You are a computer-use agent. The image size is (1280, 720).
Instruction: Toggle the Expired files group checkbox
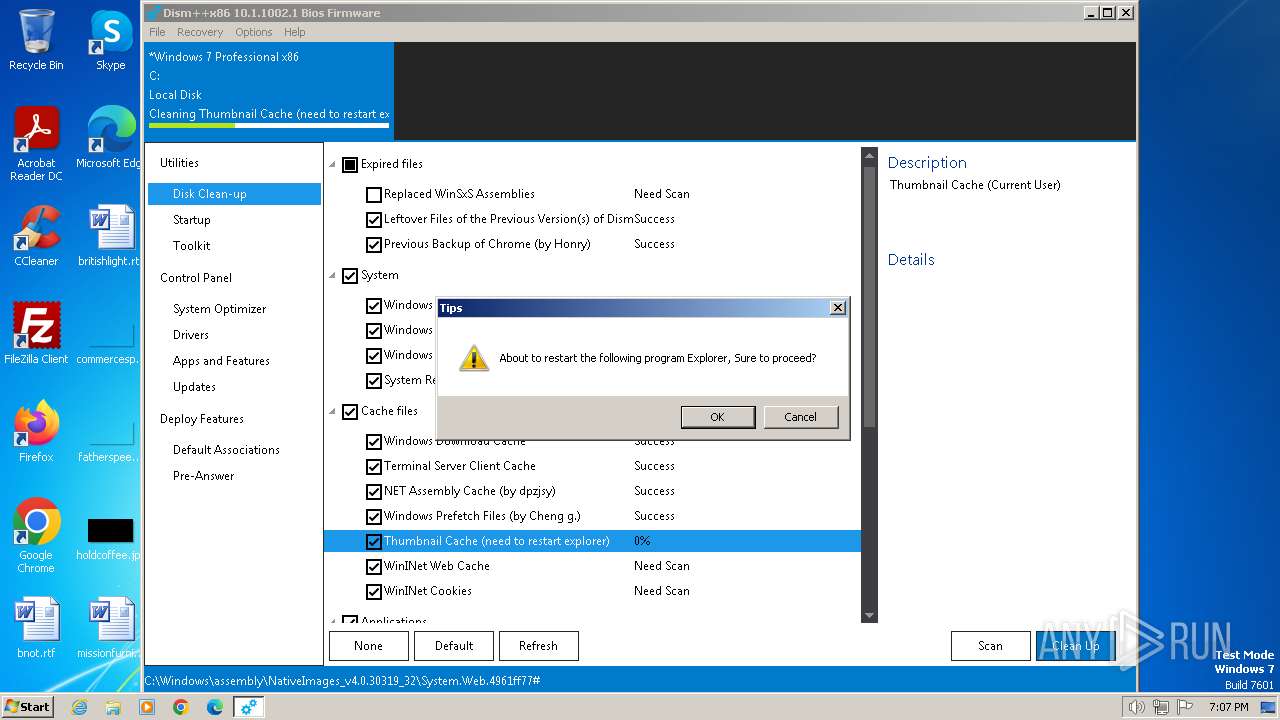(350, 165)
